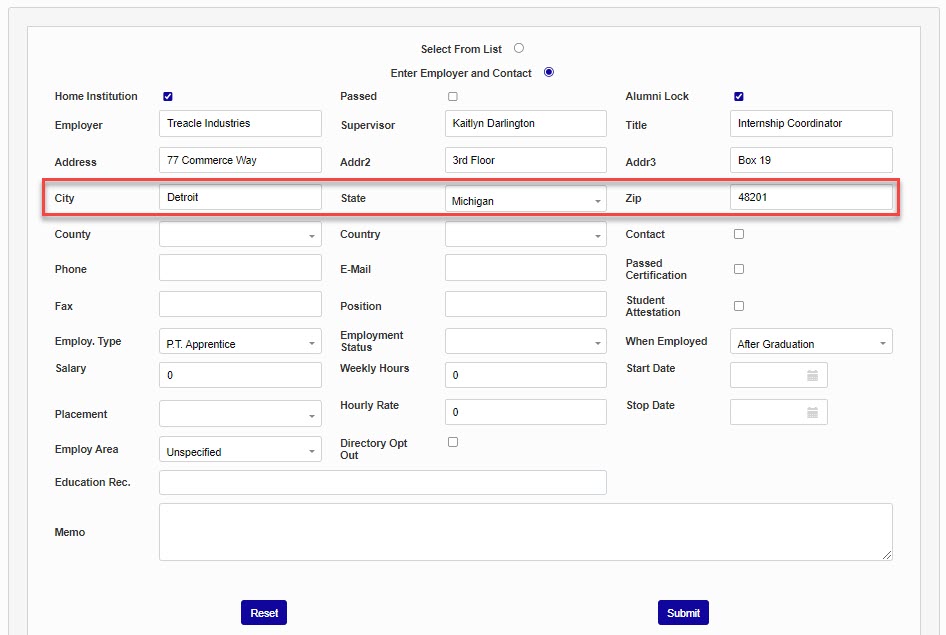Expand the State dropdown showing Michigan

pos(525,200)
